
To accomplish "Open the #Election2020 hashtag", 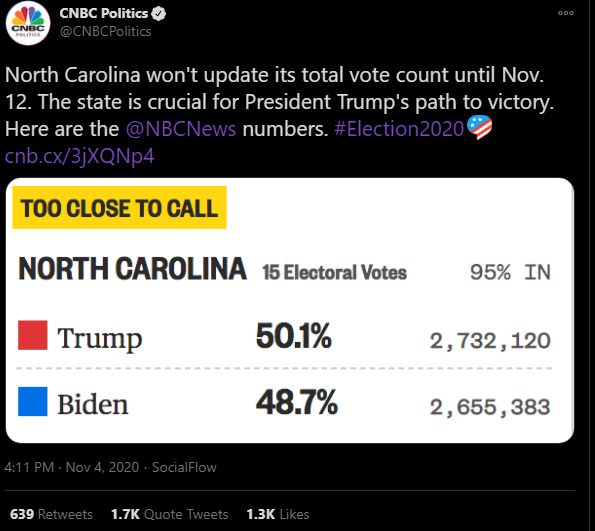I will pos(399,129).
